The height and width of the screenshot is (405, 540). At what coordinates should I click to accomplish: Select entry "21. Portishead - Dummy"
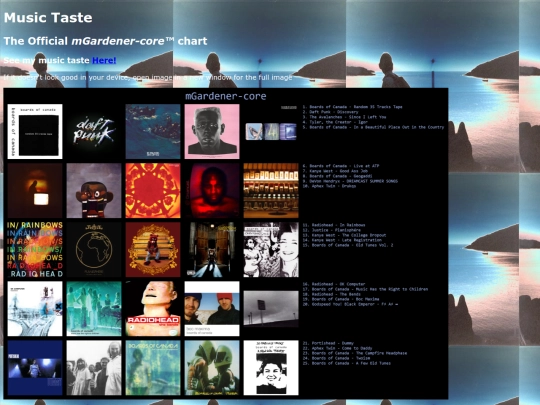(x=328, y=343)
